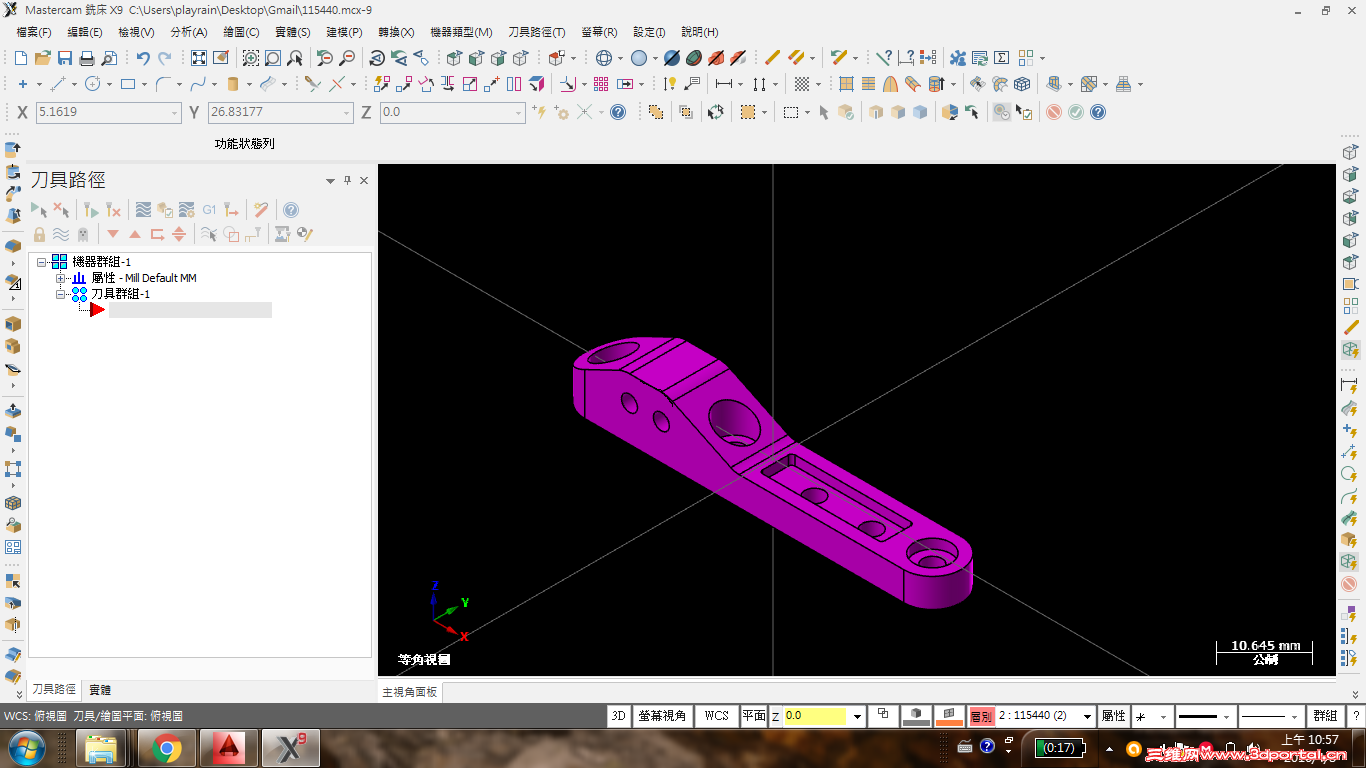Open toolpath panel options dropdown arrow
Image resolution: width=1366 pixels, height=768 pixels.
click(330, 181)
